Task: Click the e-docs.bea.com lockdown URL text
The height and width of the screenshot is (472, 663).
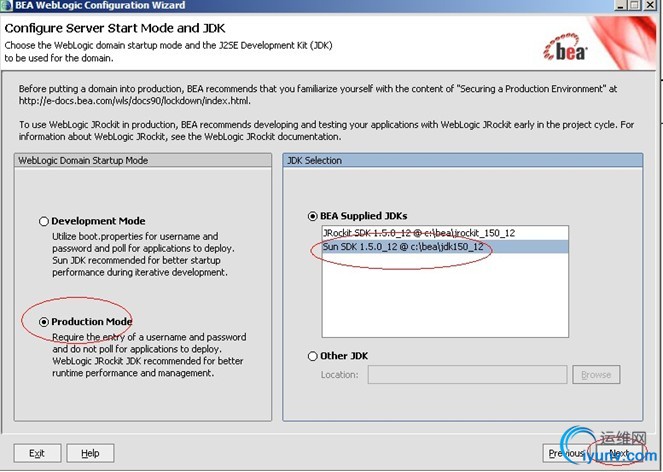Action: pos(134,101)
